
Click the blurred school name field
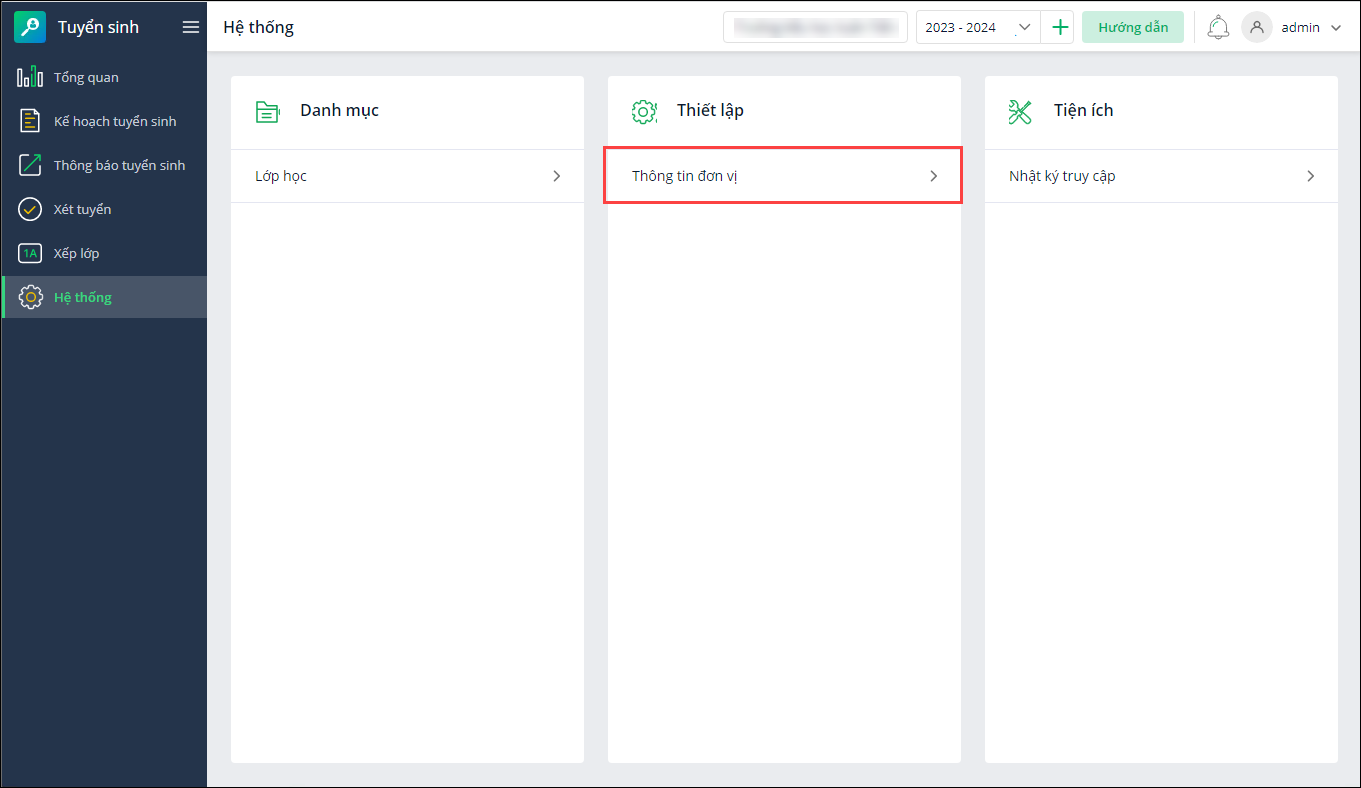coord(815,28)
